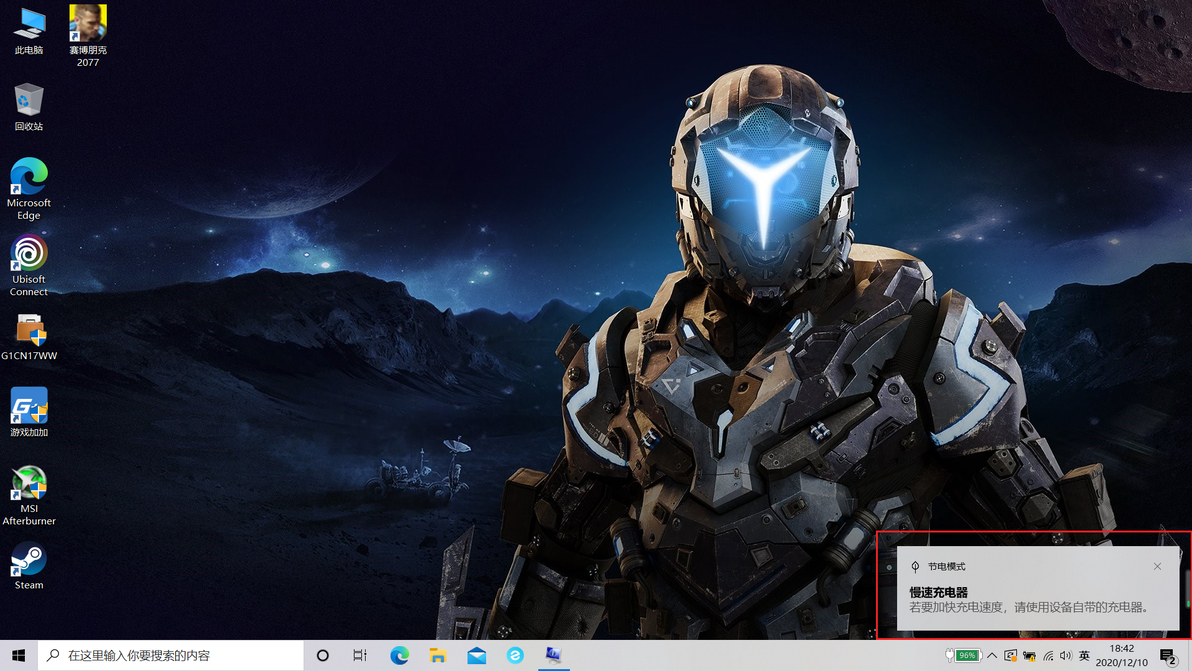Click the tray icon with yellow warning
This screenshot has height=671, width=1192.
(x=1029, y=656)
